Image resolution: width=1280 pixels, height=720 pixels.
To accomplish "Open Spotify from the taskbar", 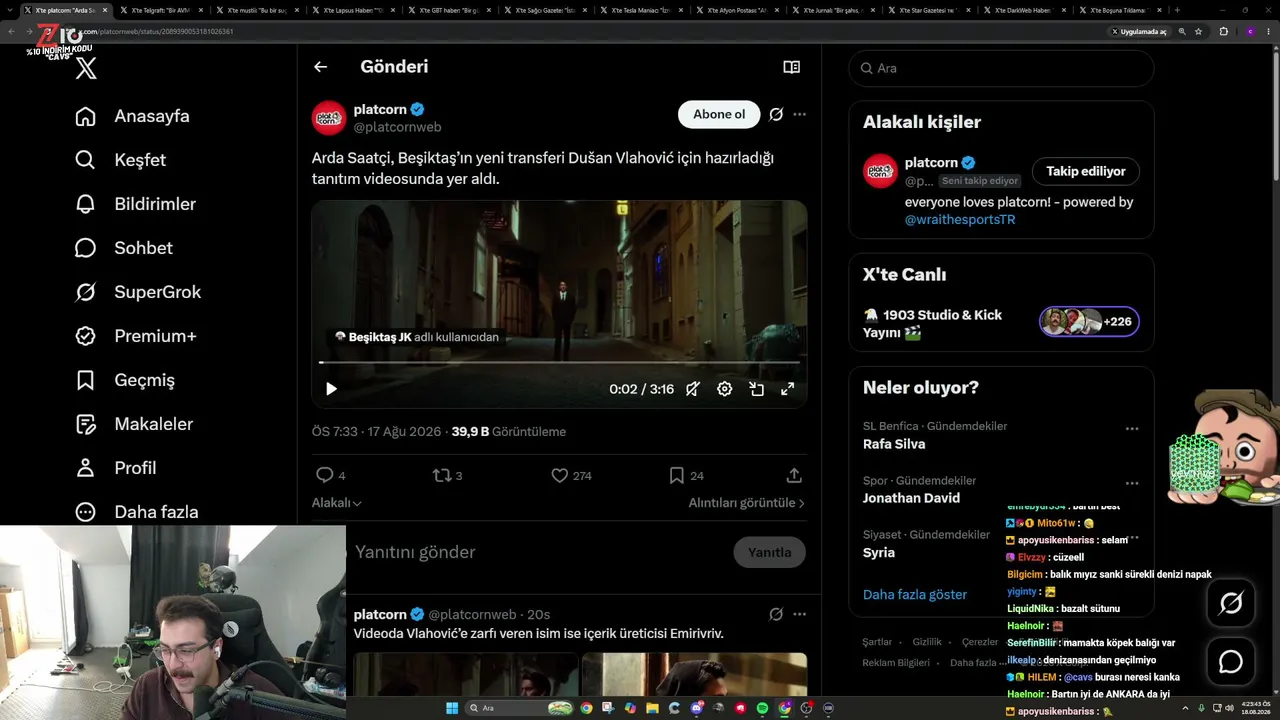I will click(x=762, y=708).
